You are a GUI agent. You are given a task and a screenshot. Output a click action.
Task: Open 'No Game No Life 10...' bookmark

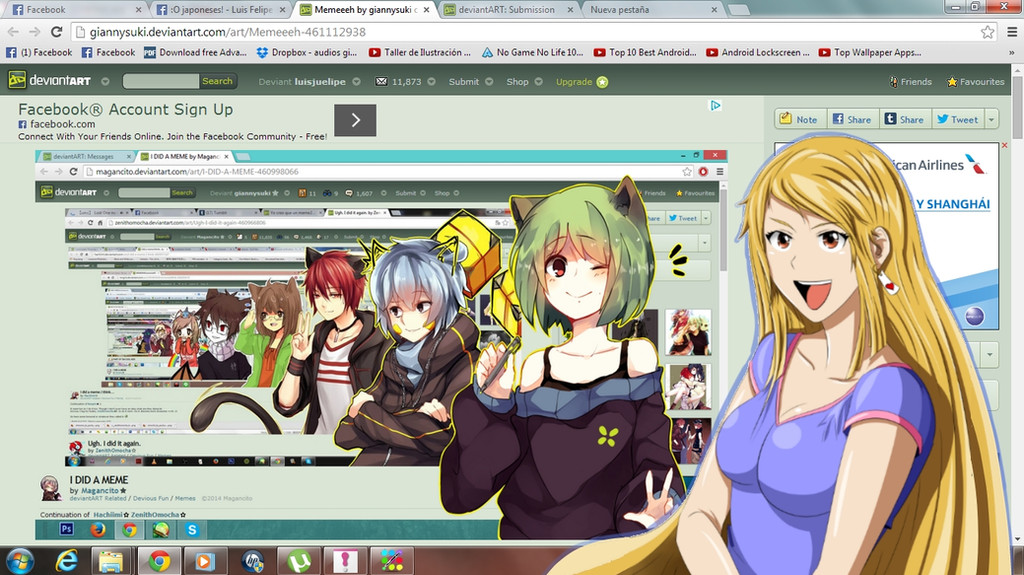coord(532,52)
